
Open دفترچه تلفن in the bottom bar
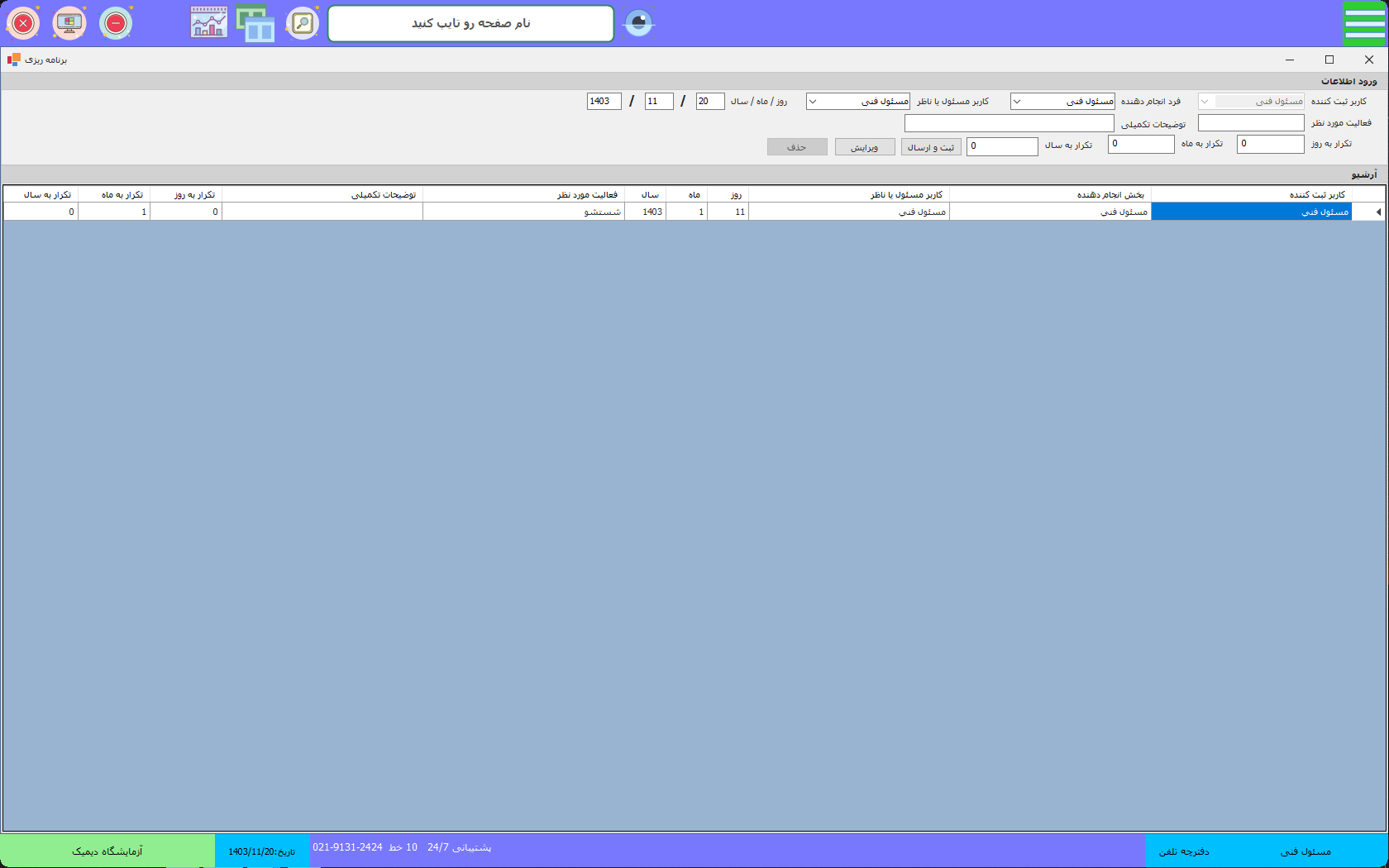coord(1184,851)
